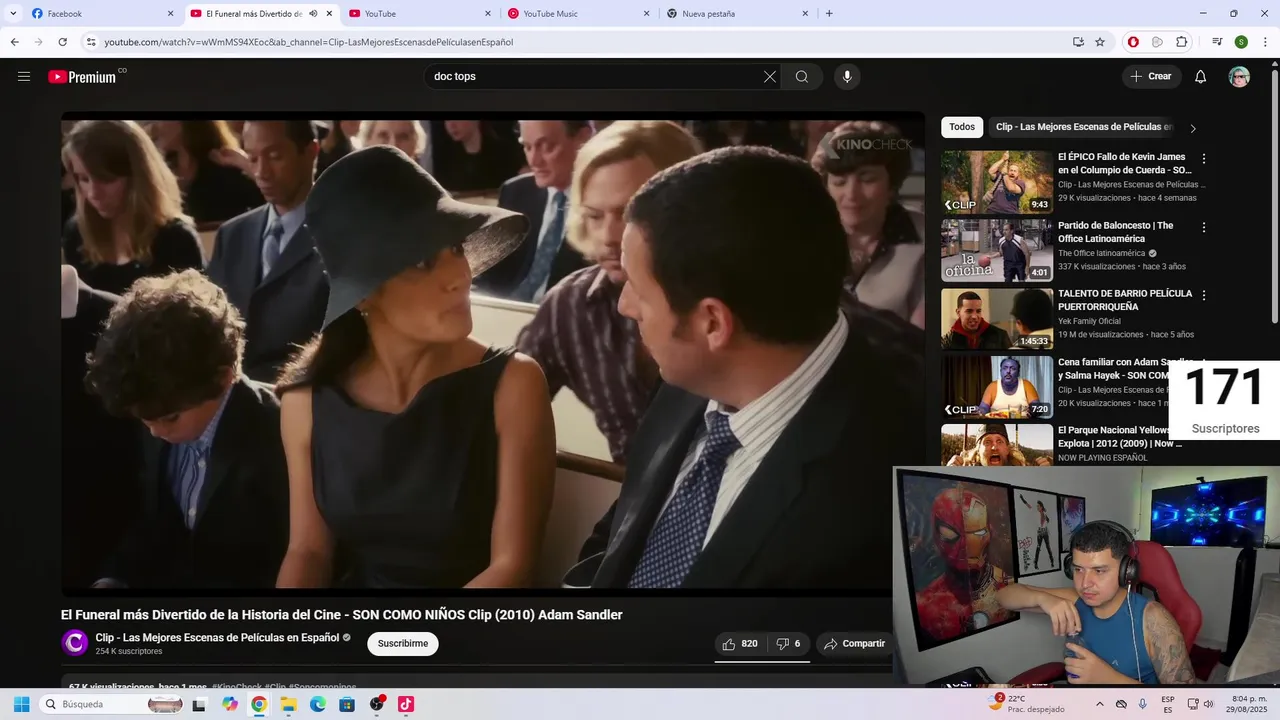Image resolution: width=1280 pixels, height=720 pixels.
Task: Mute the El Funeral tab audio icon
Action: pyautogui.click(x=313, y=14)
